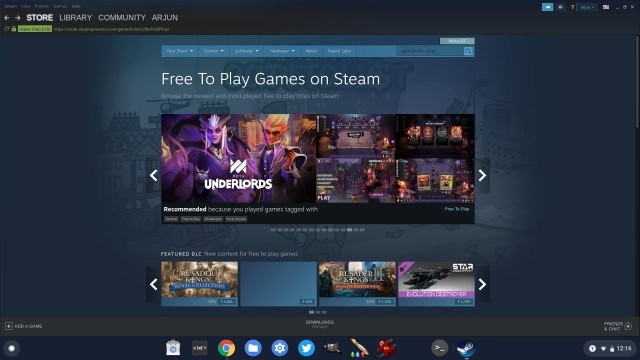Show next item in main carousel

[482, 175]
